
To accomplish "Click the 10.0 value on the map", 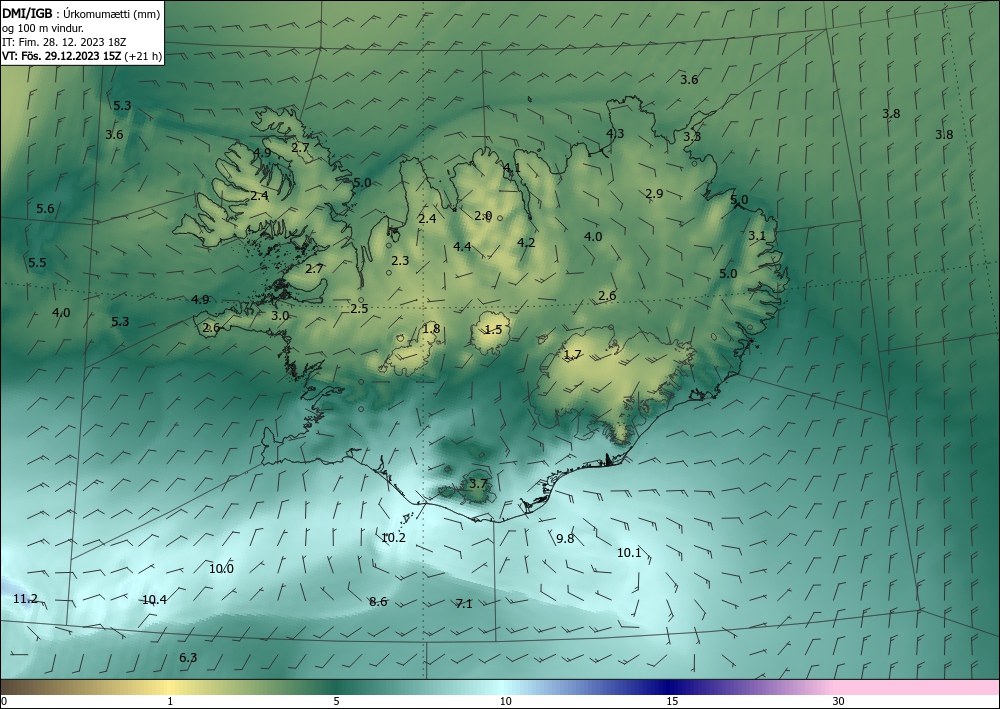I will (221, 569).
